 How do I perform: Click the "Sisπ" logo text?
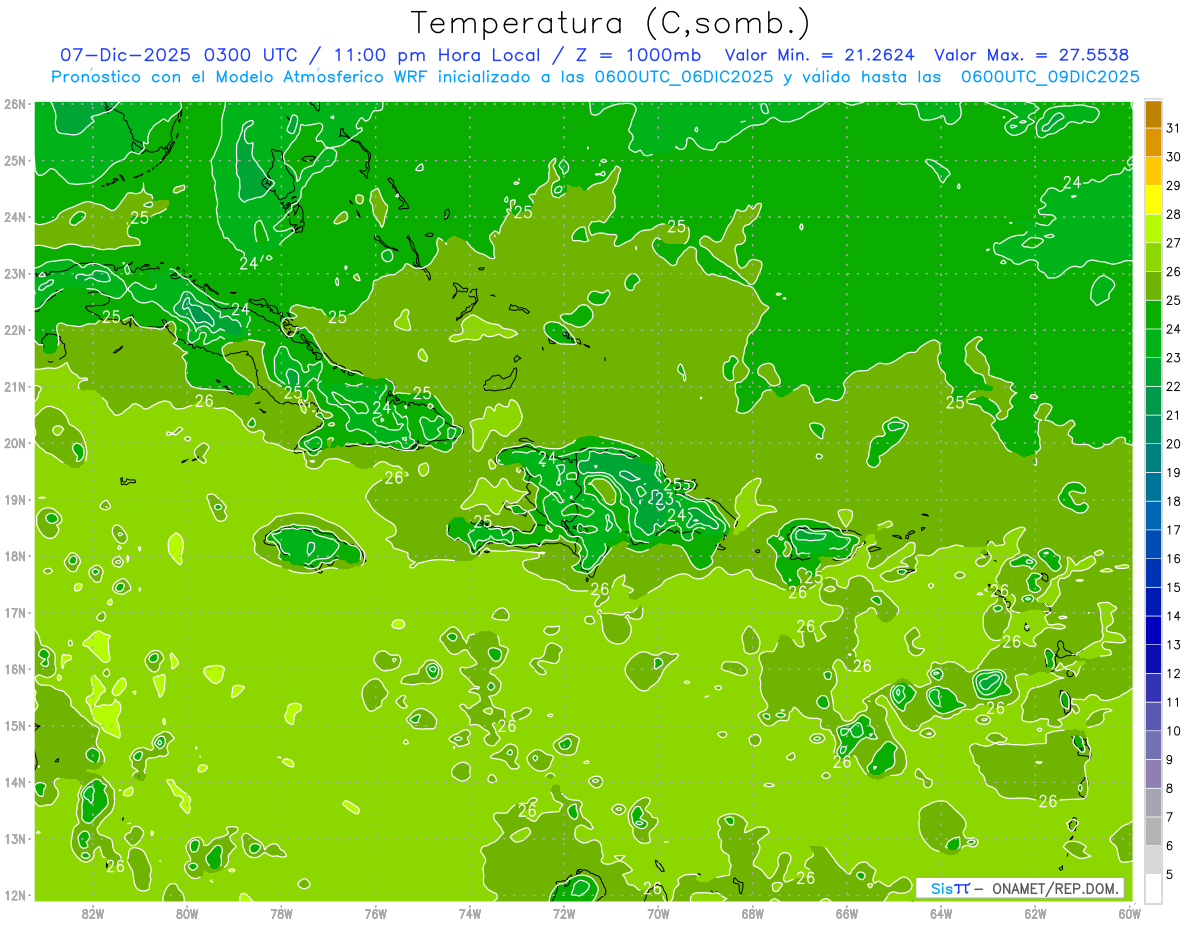950,888
